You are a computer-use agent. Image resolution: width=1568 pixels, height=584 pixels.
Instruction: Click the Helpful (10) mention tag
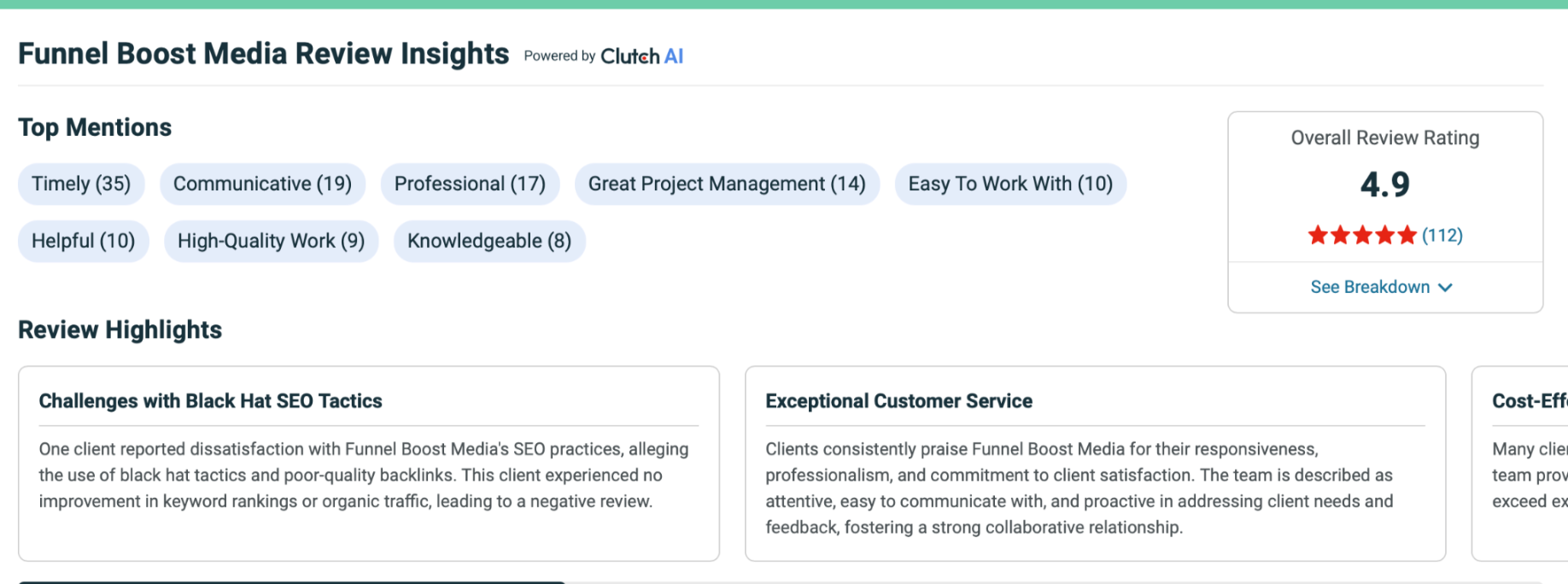tap(83, 242)
